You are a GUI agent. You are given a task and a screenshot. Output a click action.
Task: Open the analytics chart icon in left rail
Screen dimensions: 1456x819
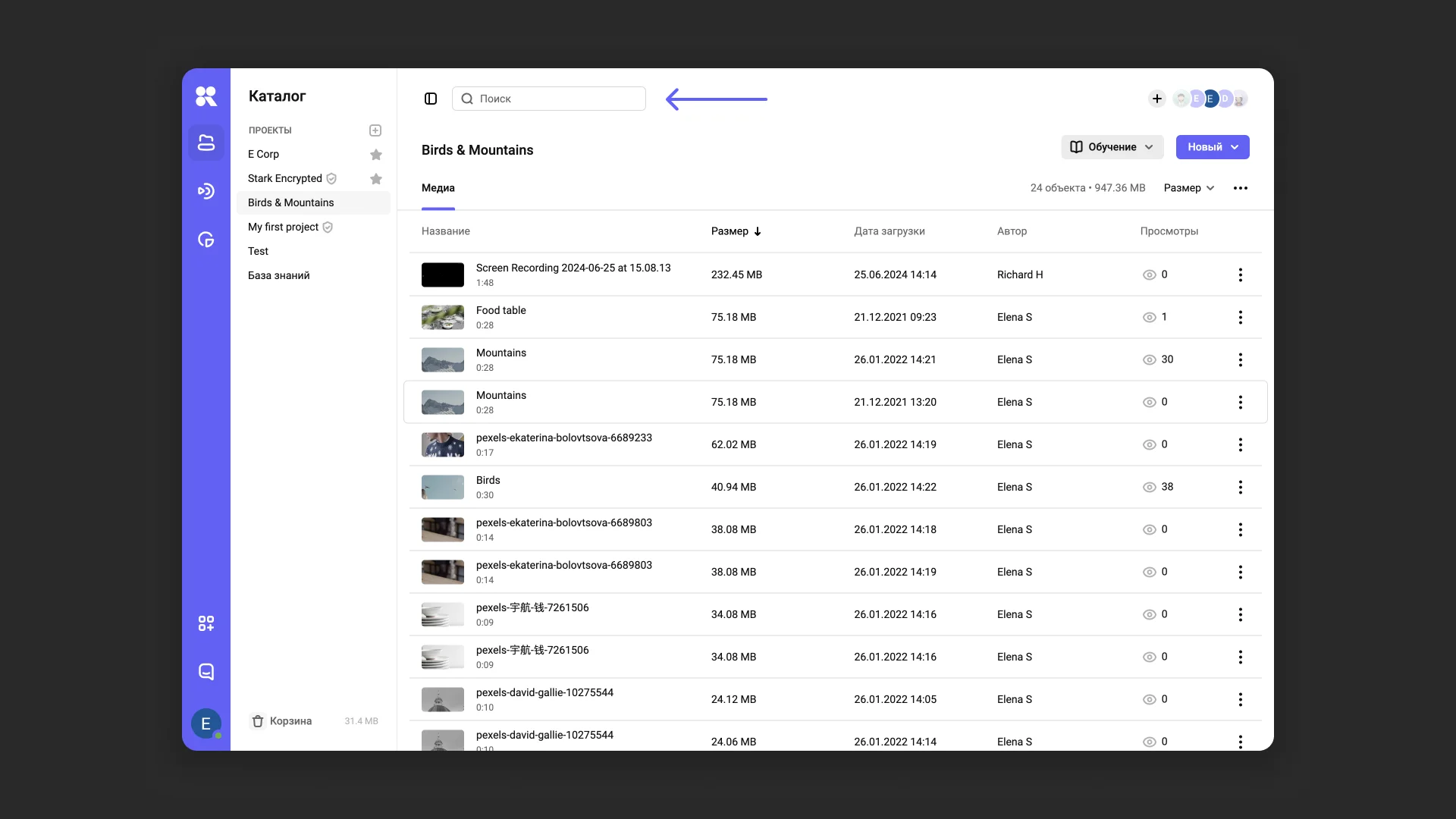click(206, 240)
